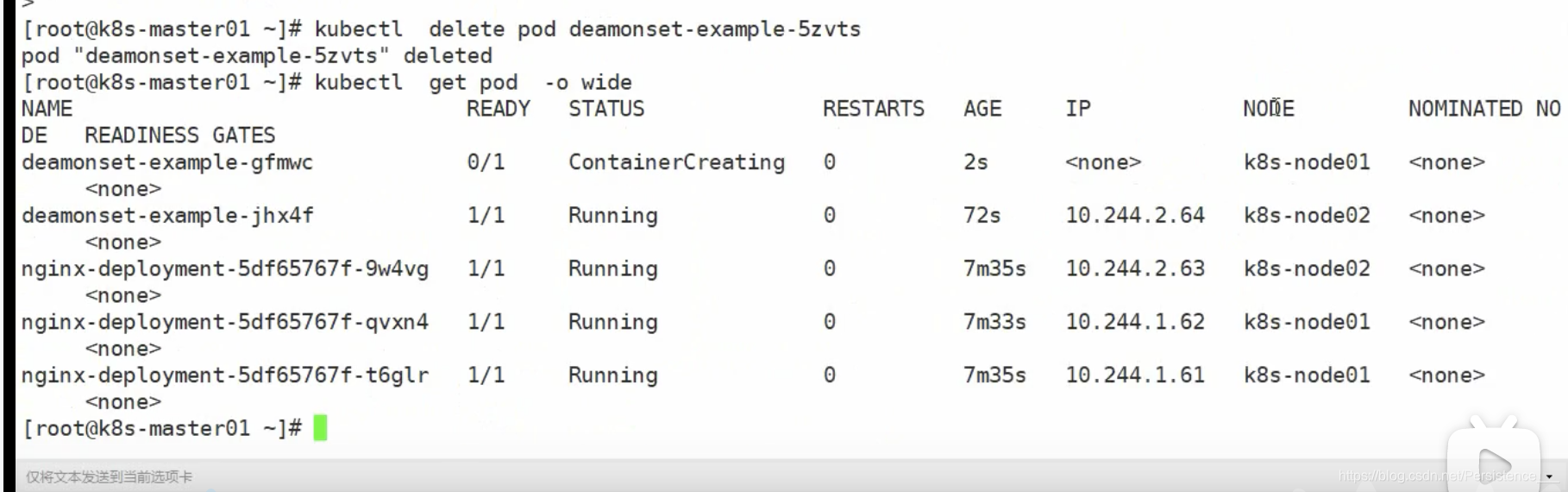This screenshot has height=492, width=1568.
Task: Click the pod name deamonset-example-jhx4f
Action: coord(167,216)
